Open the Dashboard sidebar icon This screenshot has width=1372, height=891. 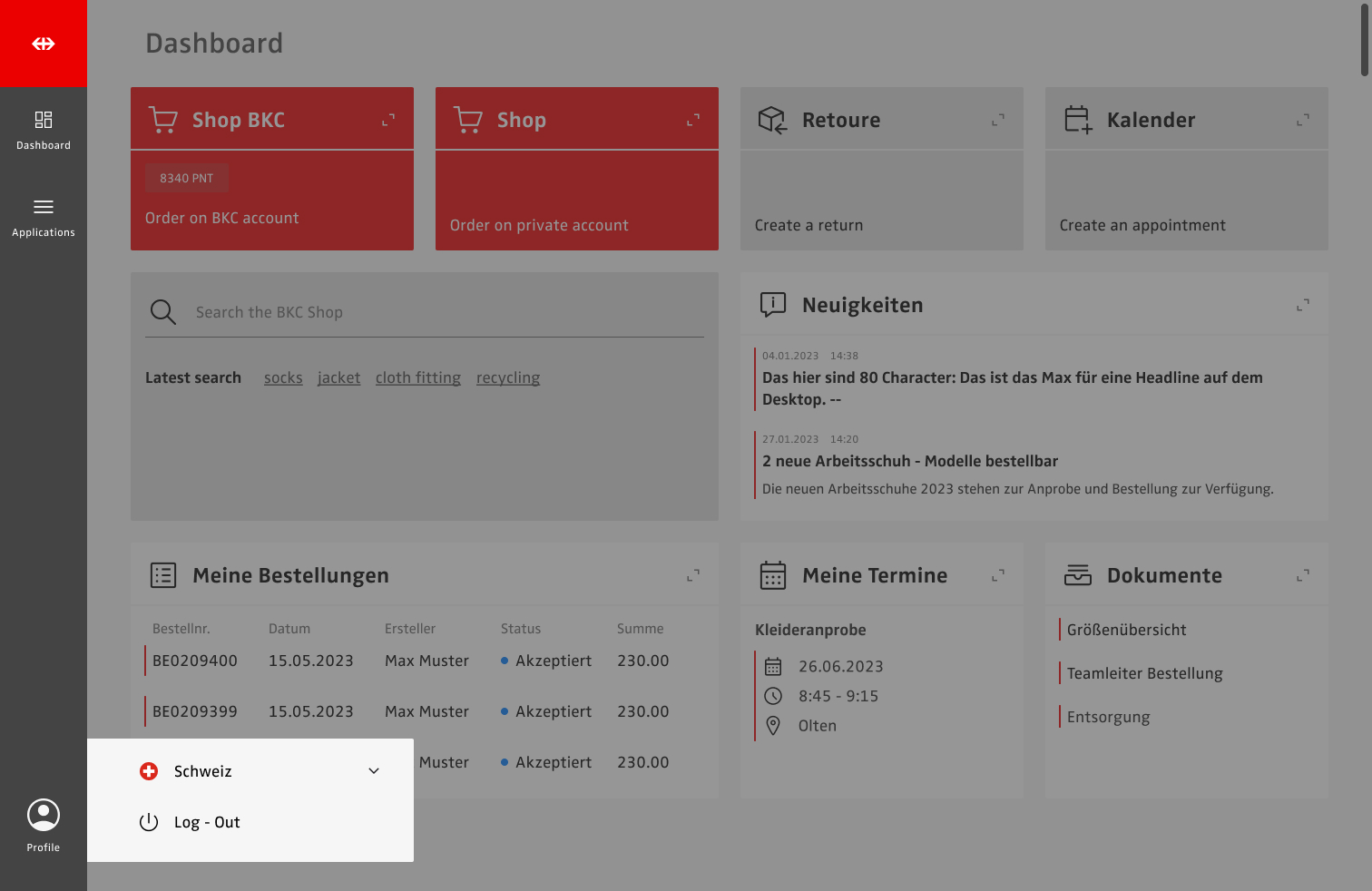[x=43, y=120]
